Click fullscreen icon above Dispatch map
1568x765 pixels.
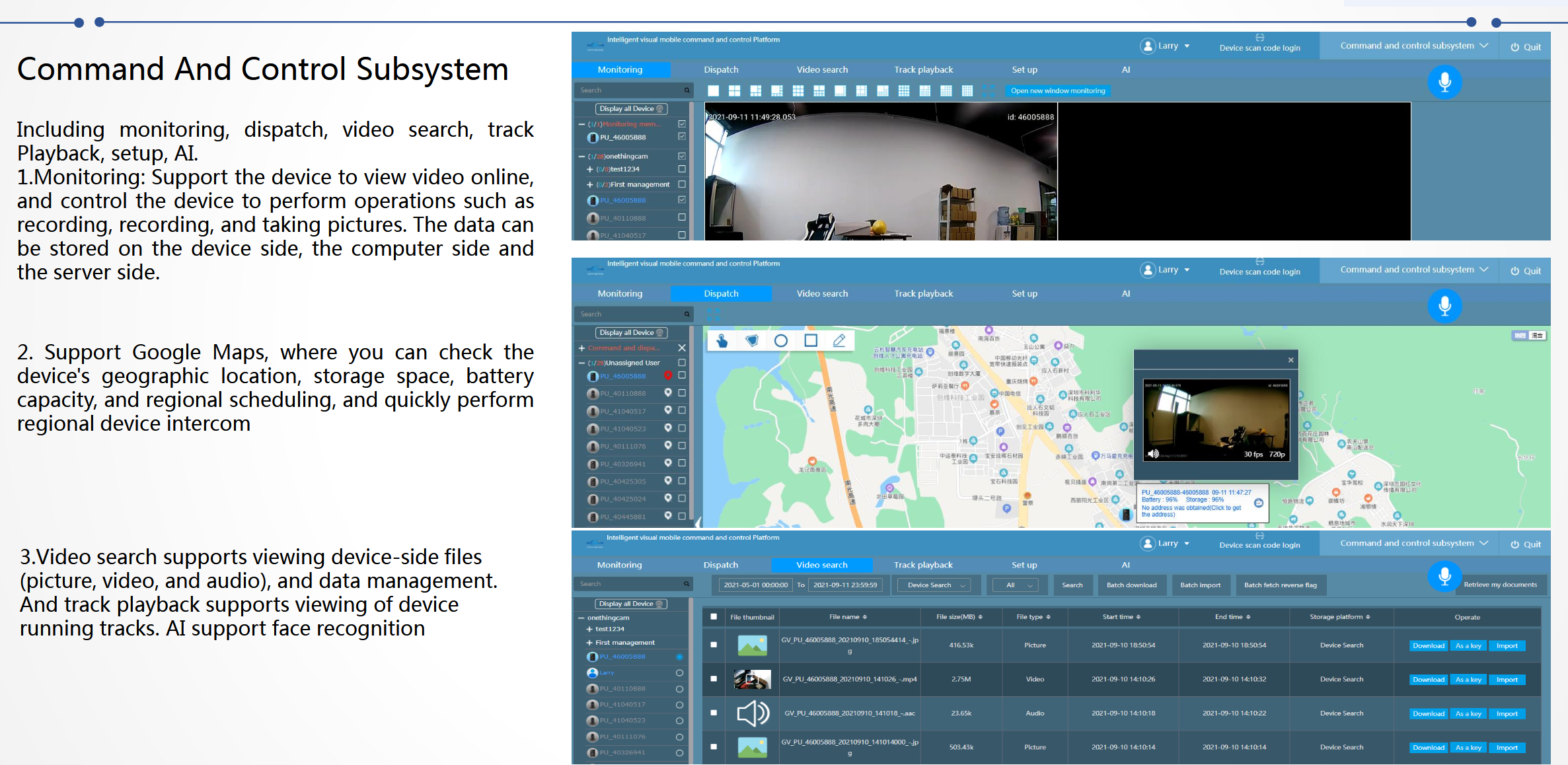pos(713,314)
